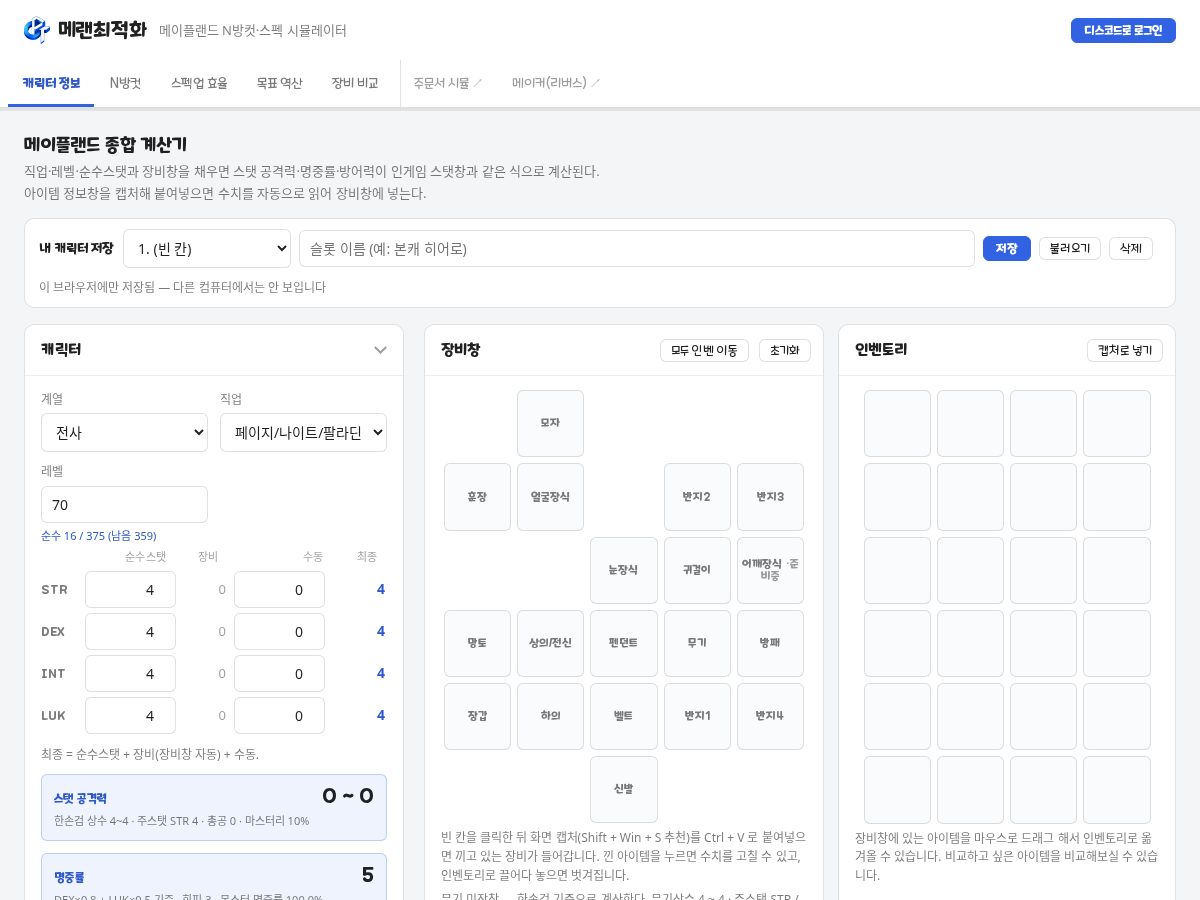
Task: Select the 신발 equipment slot
Action: pyautogui.click(x=624, y=789)
